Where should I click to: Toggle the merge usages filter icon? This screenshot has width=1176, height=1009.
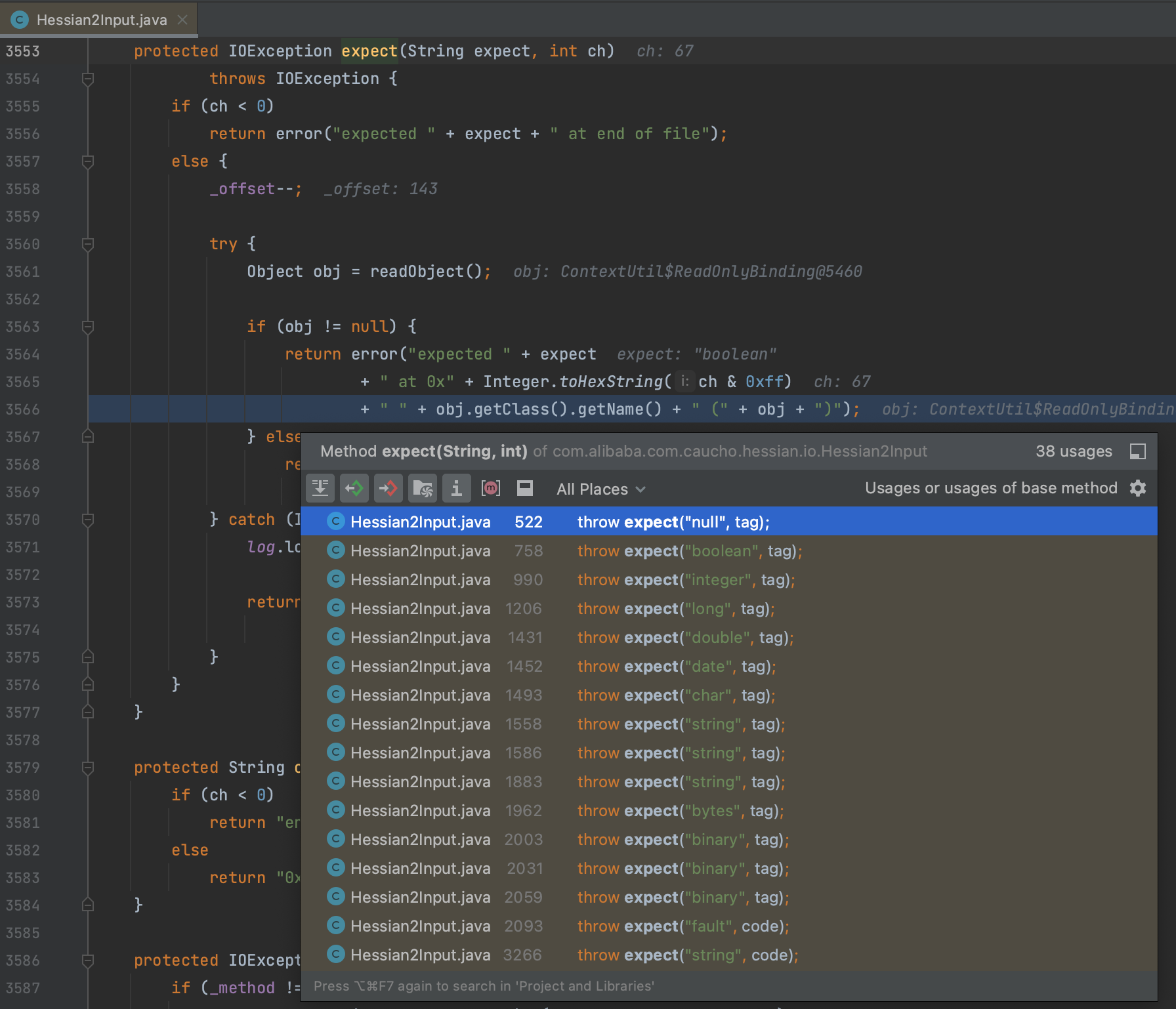click(x=320, y=488)
